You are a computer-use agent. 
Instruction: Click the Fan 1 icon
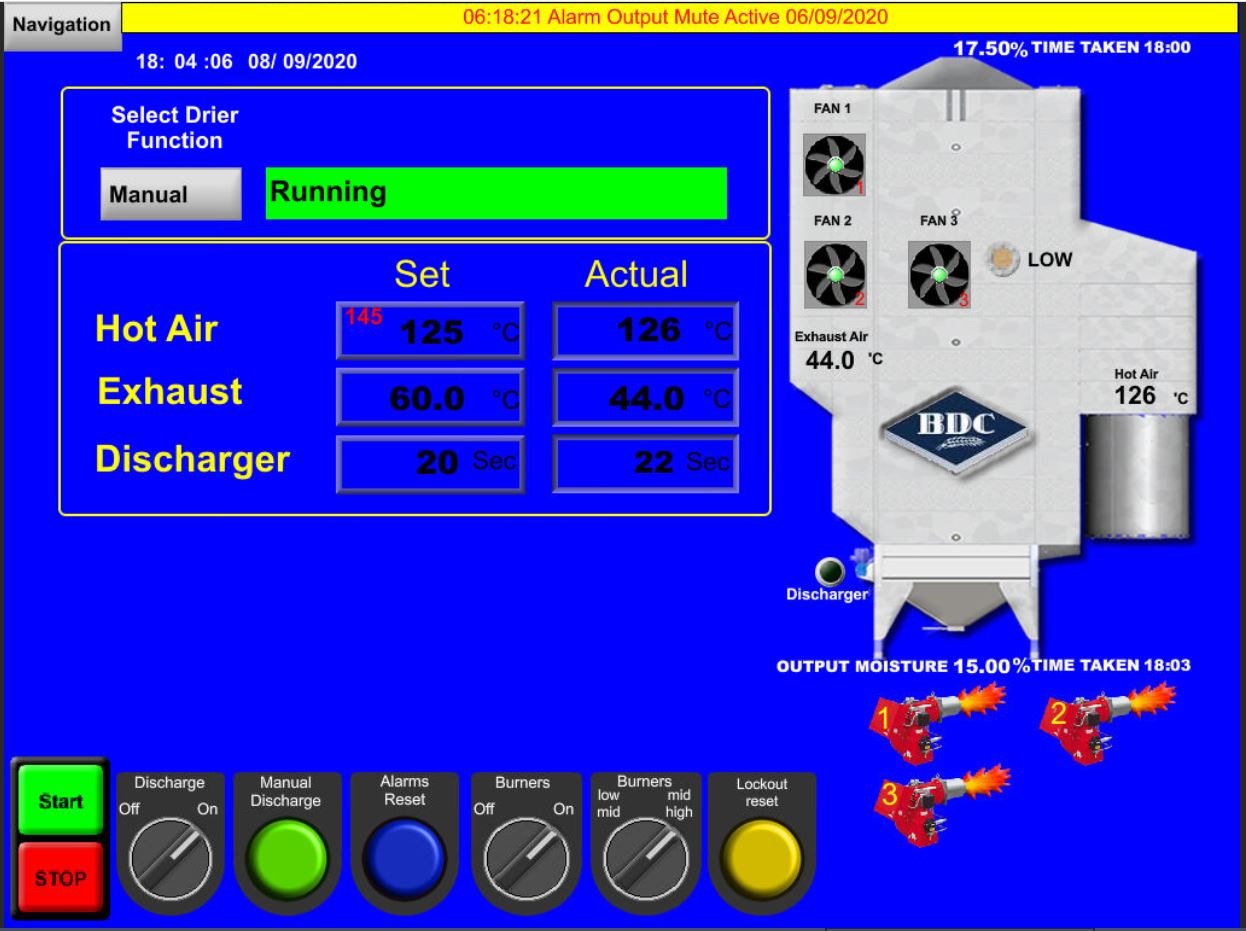click(x=834, y=164)
